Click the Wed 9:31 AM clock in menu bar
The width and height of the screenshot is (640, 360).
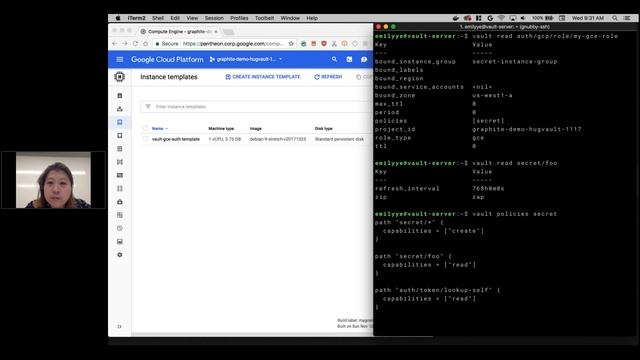pyautogui.click(x=588, y=18)
